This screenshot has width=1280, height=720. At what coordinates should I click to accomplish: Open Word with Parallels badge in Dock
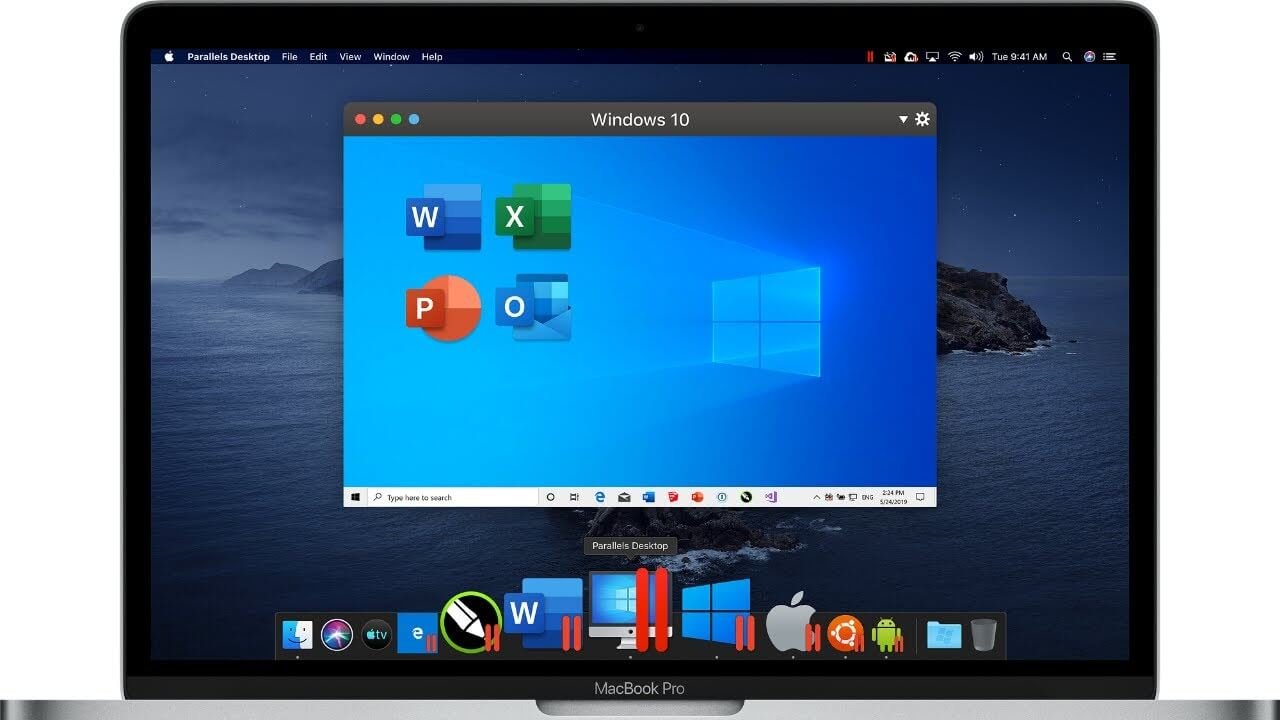[544, 614]
